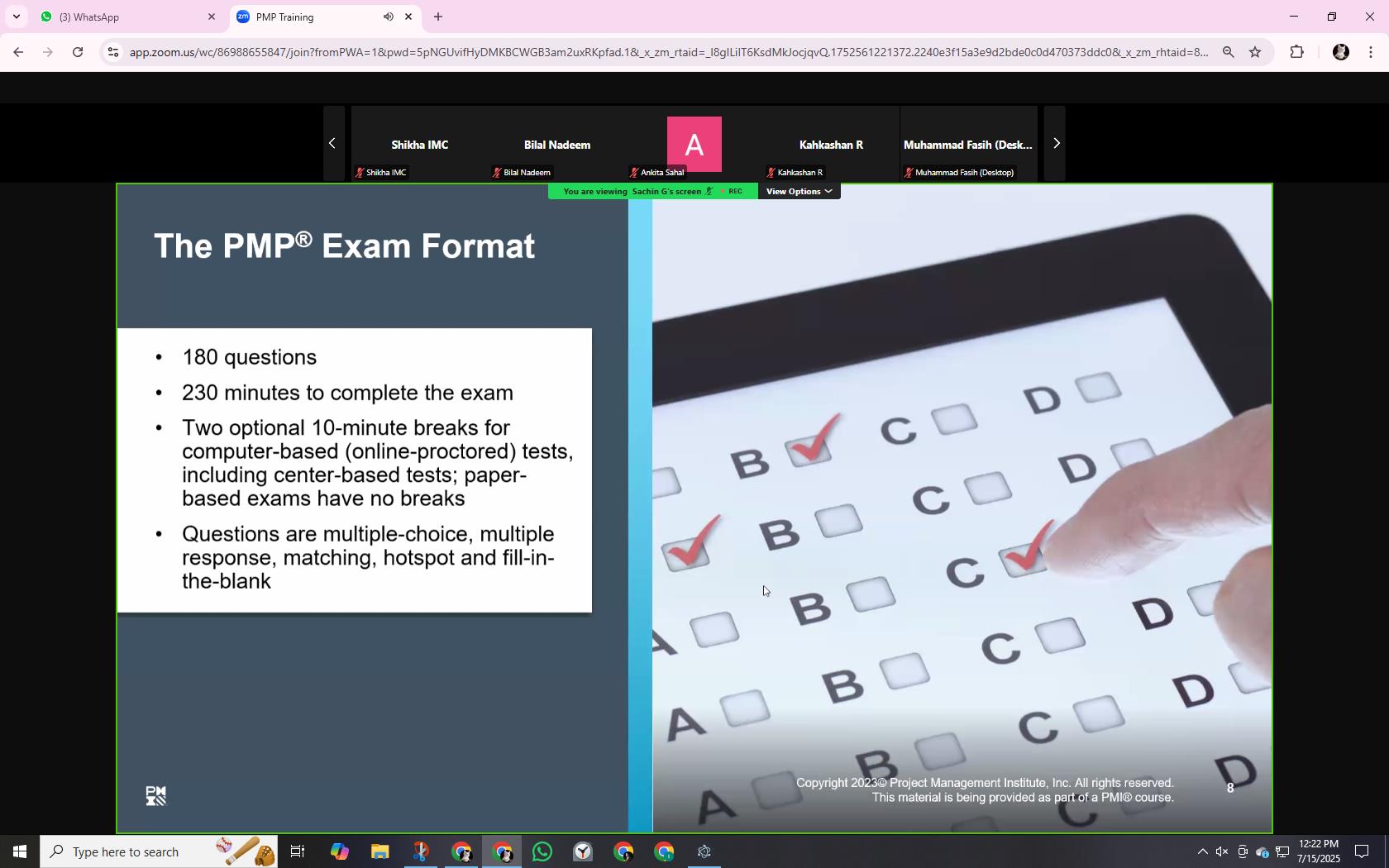Image resolution: width=1389 pixels, height=868 pixels.
Task: Open the clock app on taskbar
Action: 583,851
